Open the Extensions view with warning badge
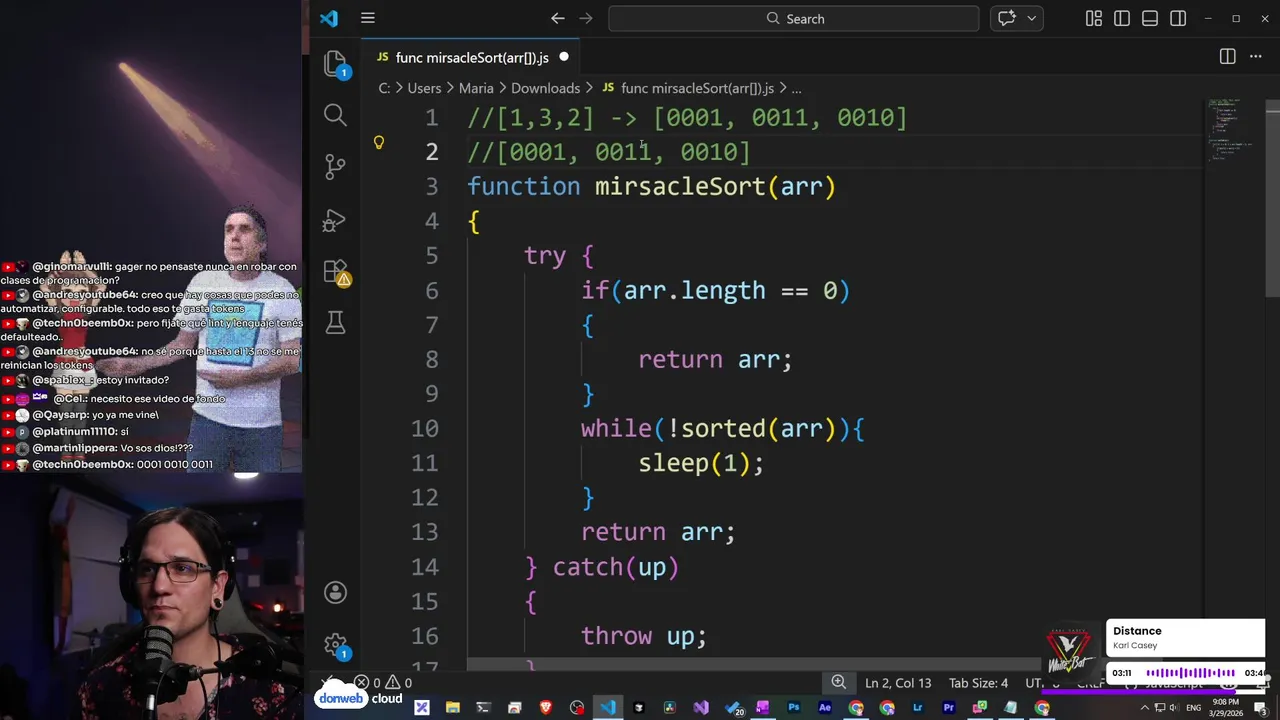1280x720 pixels. pyautogui.click(x=335, y=272)
